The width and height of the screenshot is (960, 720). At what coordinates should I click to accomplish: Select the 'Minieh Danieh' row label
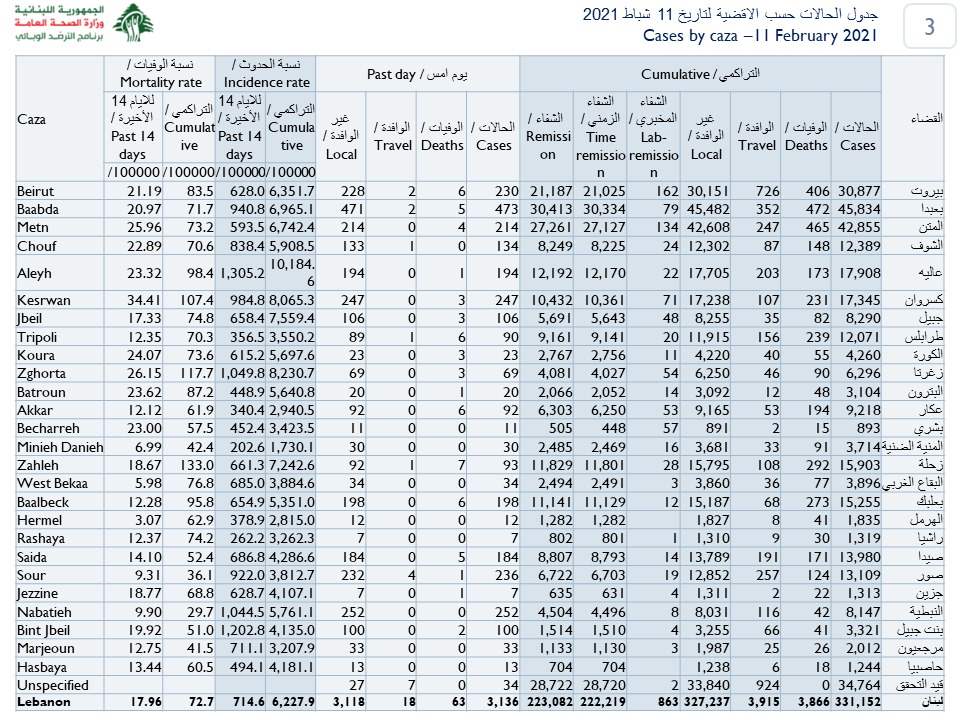[60, 447]
